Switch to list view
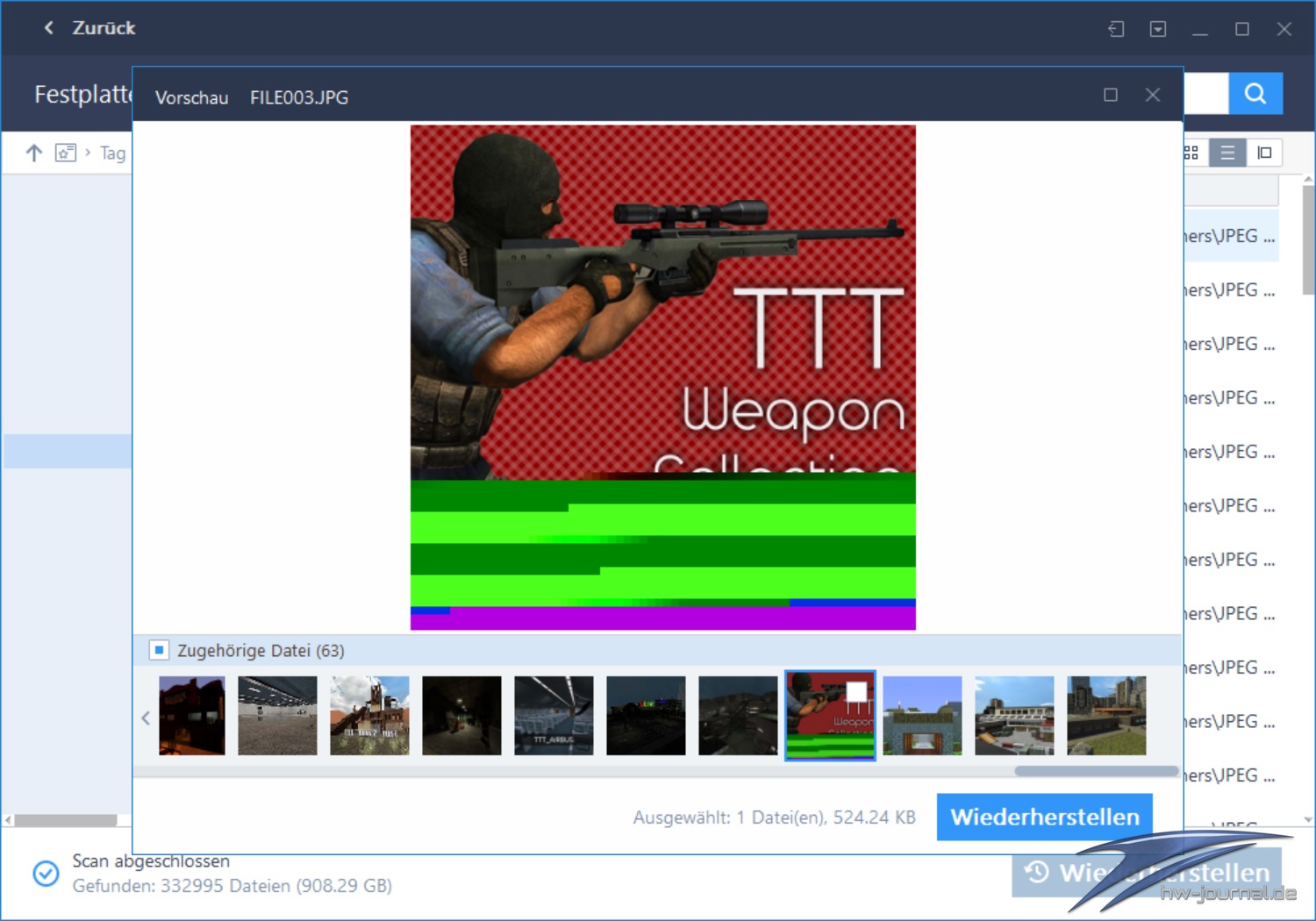 [x=1227, y=153]
